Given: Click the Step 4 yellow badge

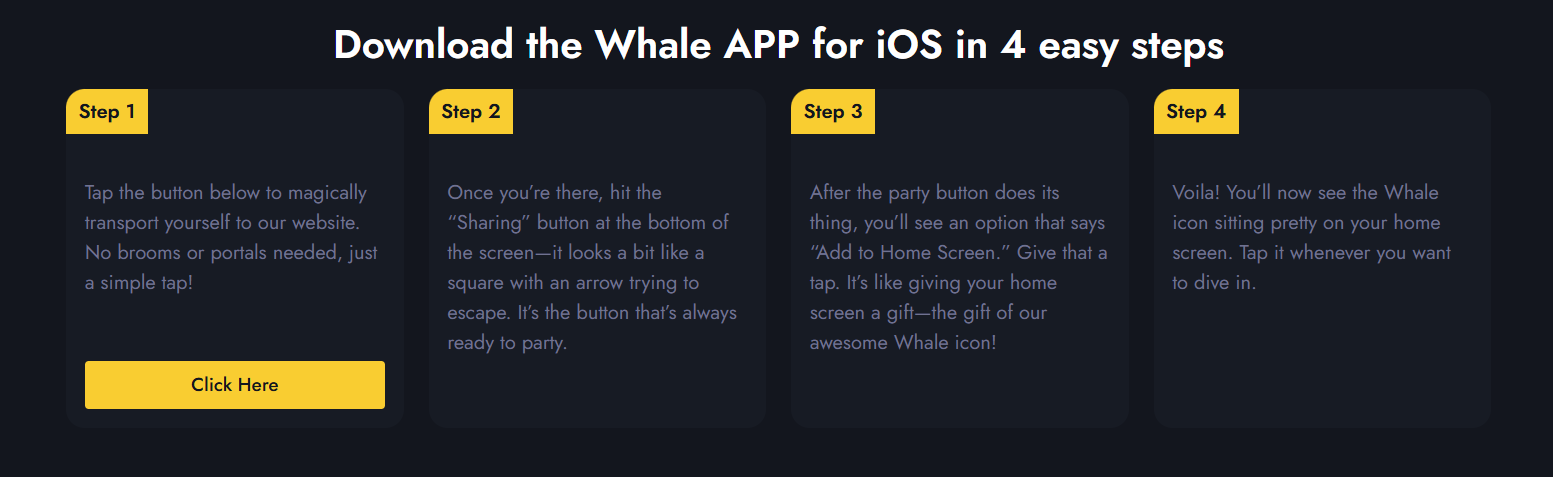Looking at the screenshot, I should [x=1195, y=112].
